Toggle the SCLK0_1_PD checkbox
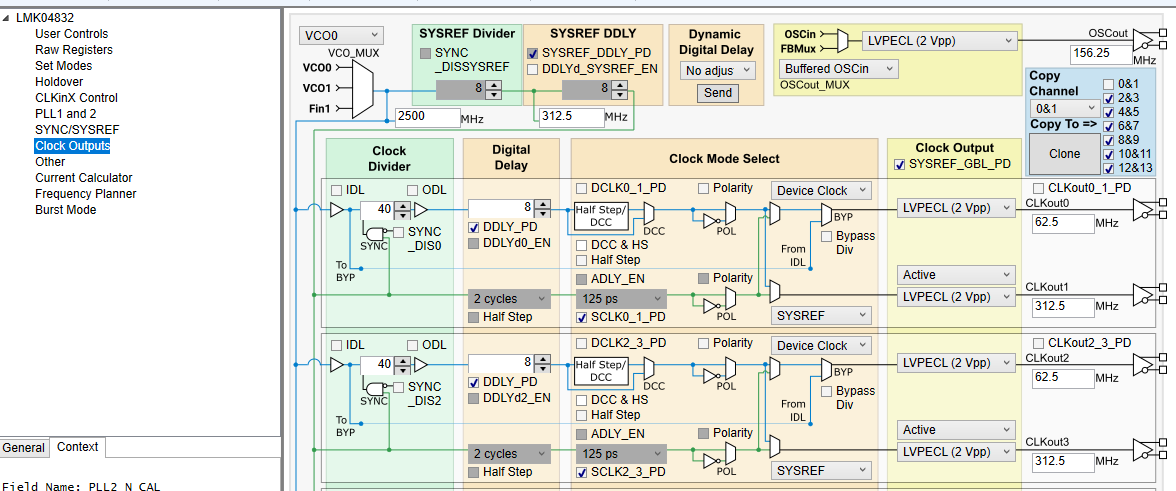 click(x=582, y=317)
